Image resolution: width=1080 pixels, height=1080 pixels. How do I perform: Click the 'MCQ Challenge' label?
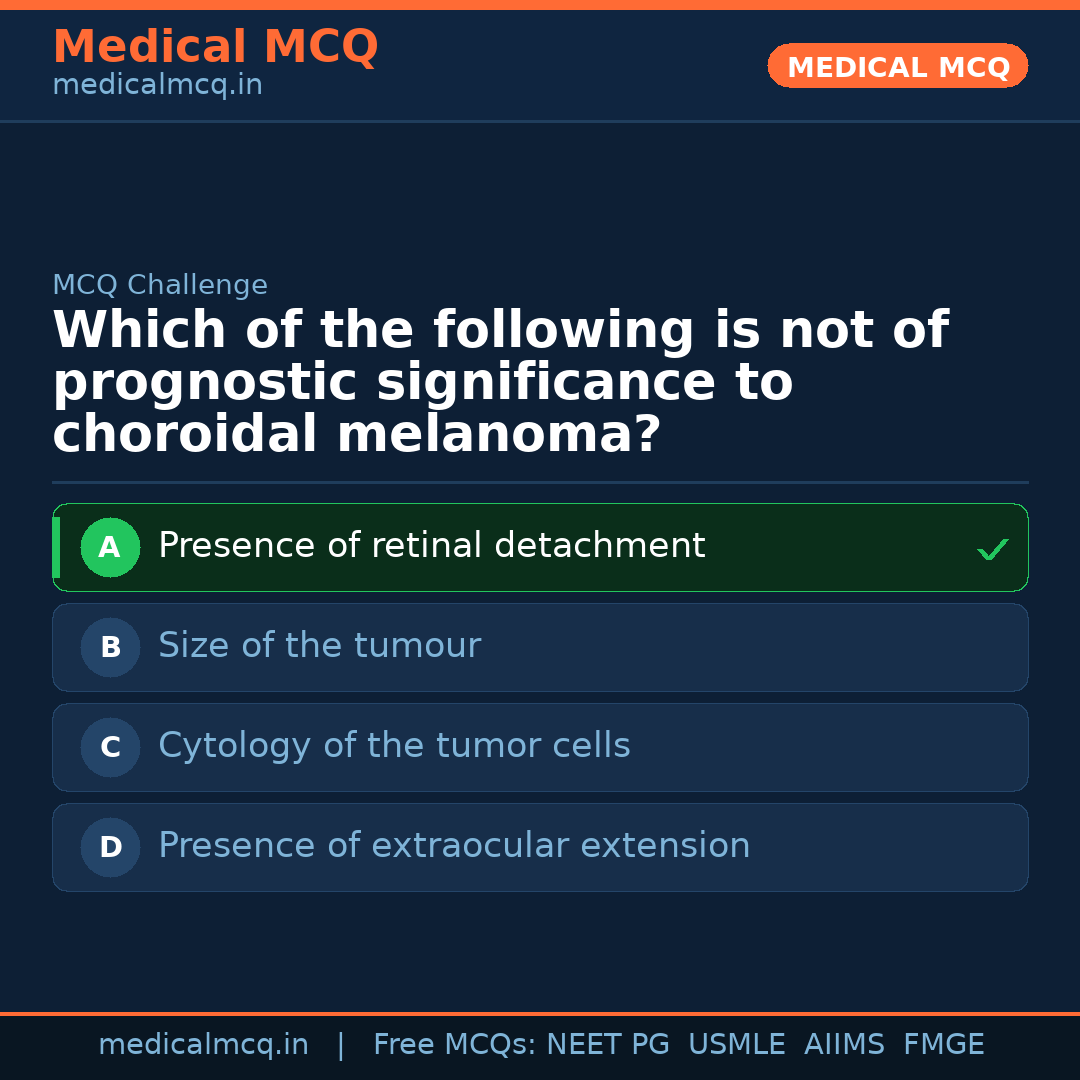(x=160, y=285)
